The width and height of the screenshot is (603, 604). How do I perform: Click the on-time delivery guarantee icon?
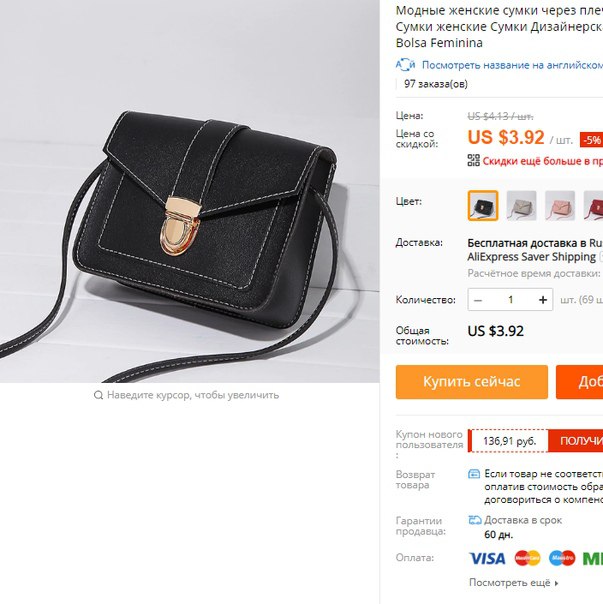[x=475, y=520]
